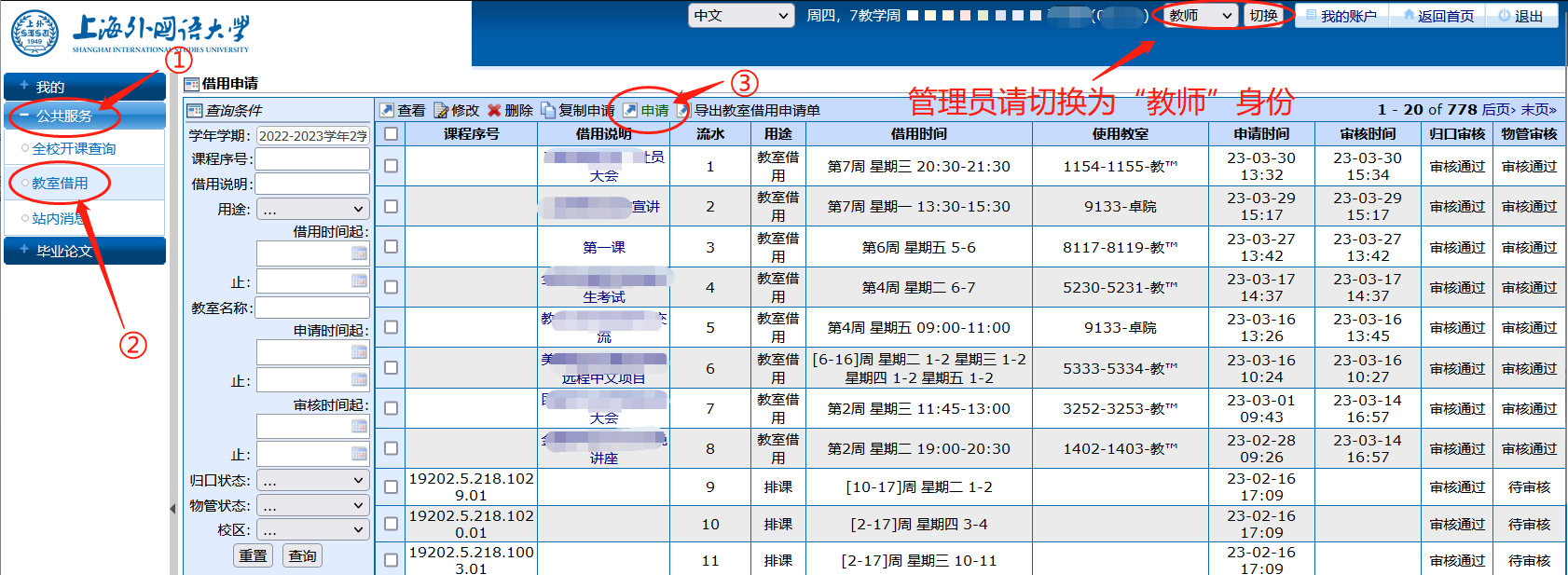
Task: Open calendar picker for 借用时间起 field
Action: pyautogui.click(x=359, y=253)
